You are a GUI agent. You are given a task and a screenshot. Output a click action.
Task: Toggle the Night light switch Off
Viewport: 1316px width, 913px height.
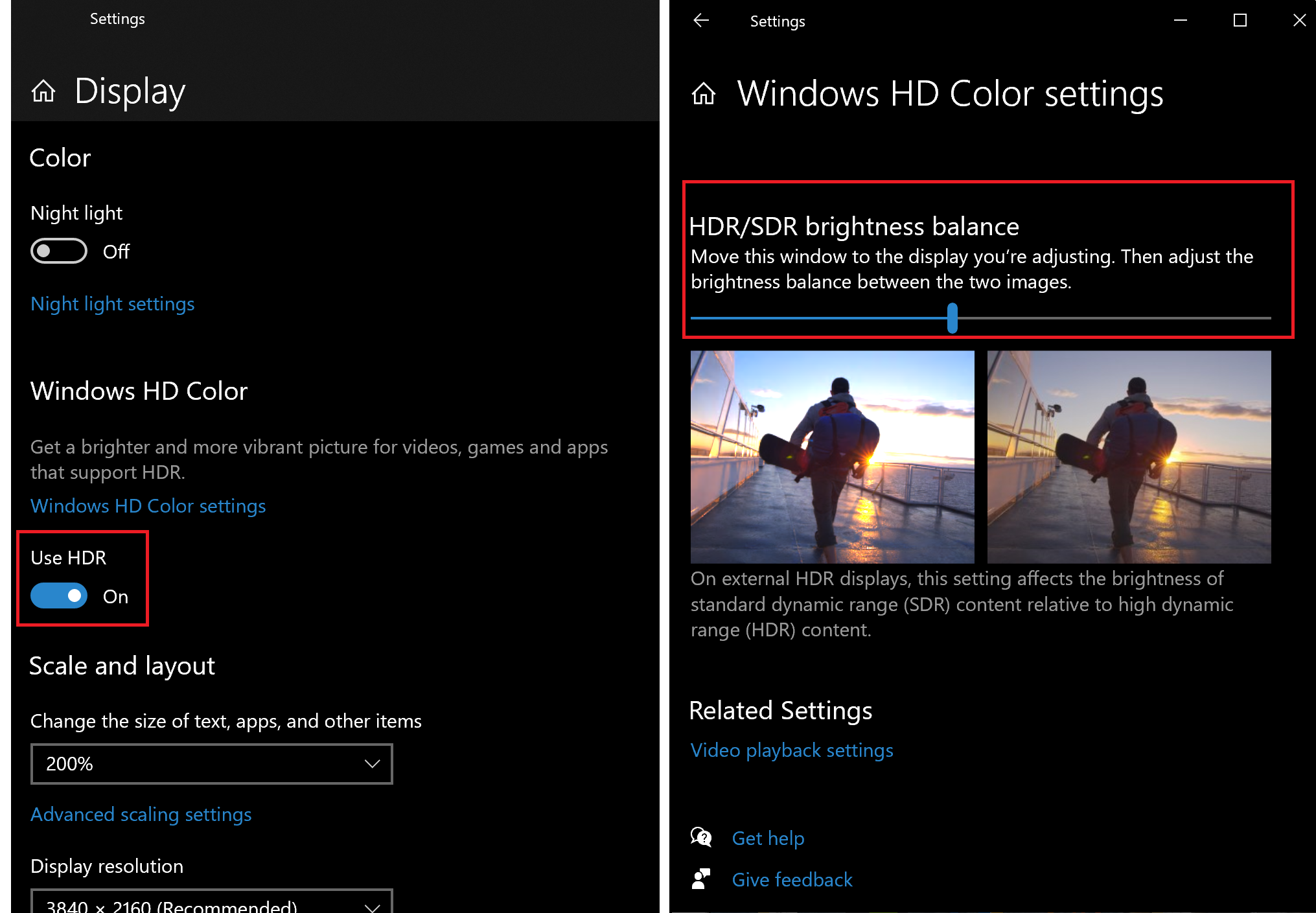coord(56,249)
